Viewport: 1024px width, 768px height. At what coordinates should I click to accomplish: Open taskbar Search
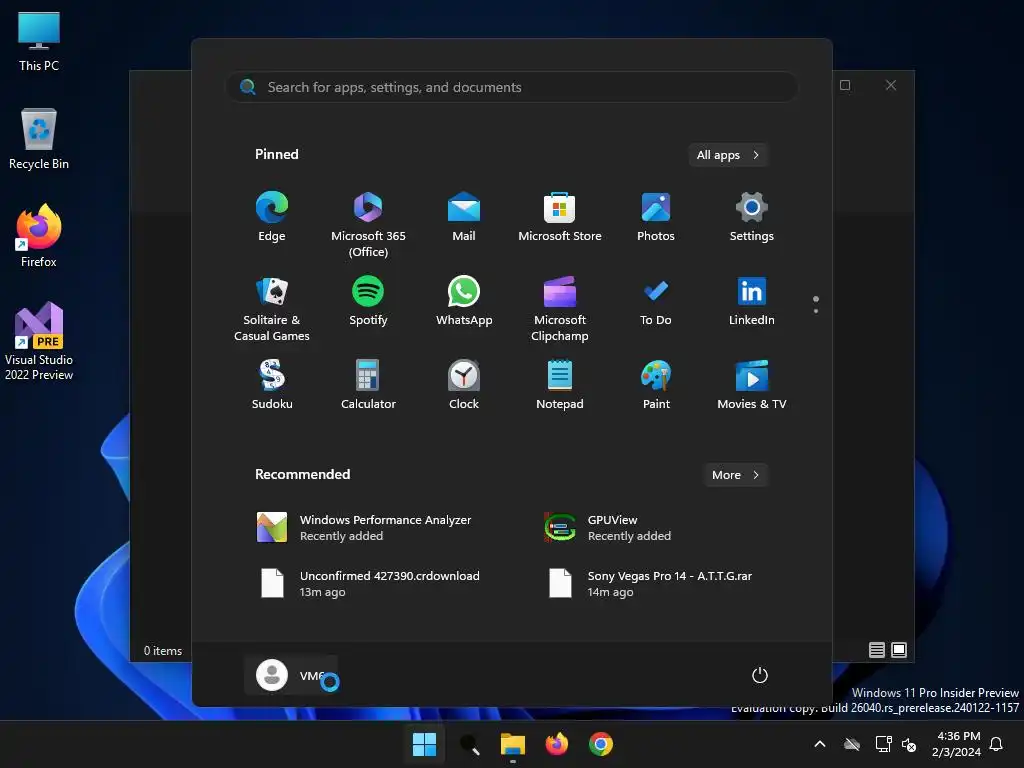click(x=469, y=744)
